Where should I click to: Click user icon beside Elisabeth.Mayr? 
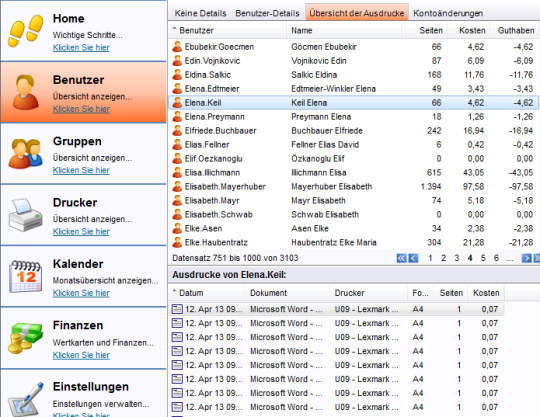(x=177, y=200)
